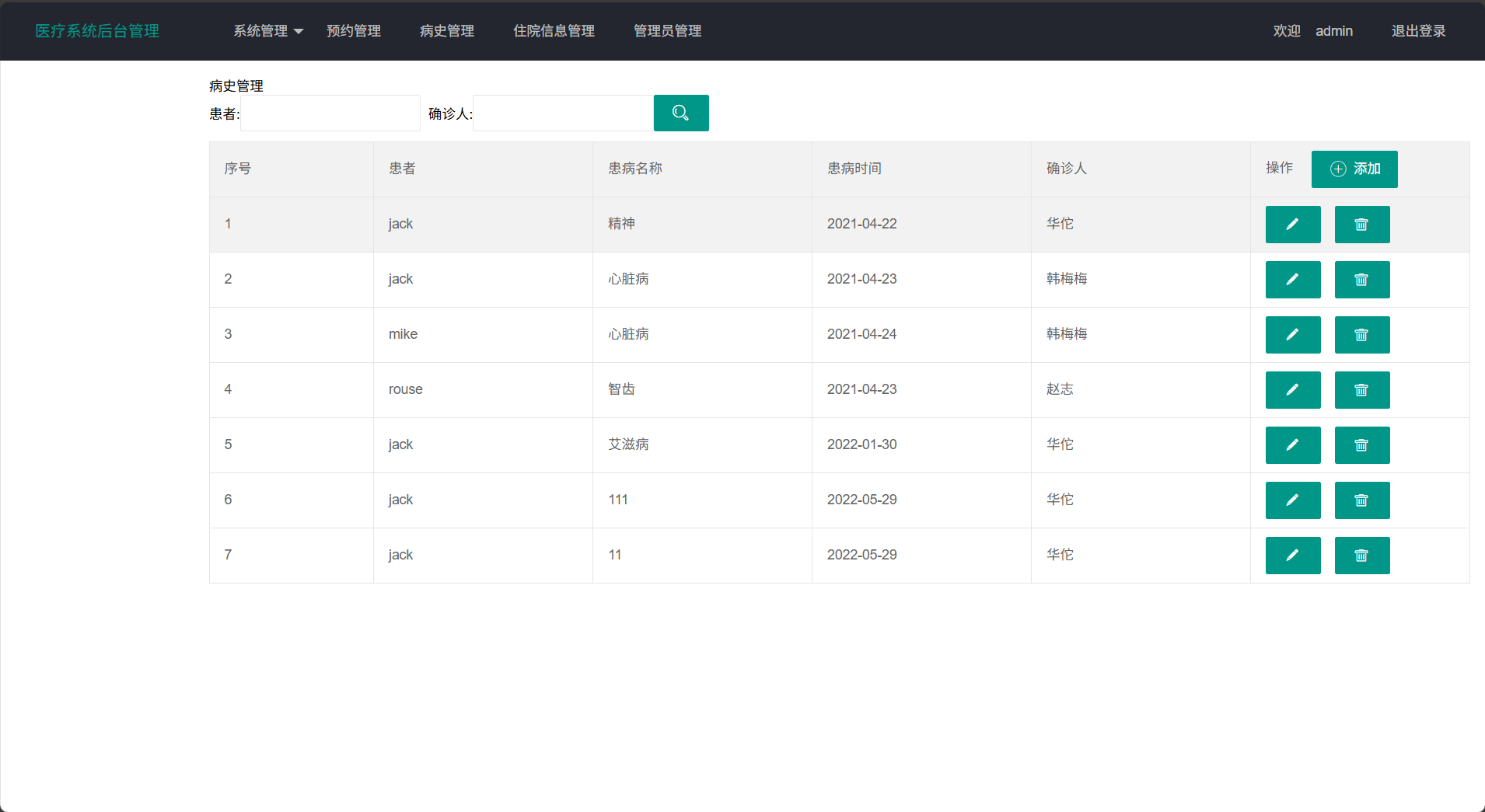Image resolution: width=1485 pixels, height=812 pixels.
Task: Go to 病史管理 in navigation bar
Action: click(447, 31)
